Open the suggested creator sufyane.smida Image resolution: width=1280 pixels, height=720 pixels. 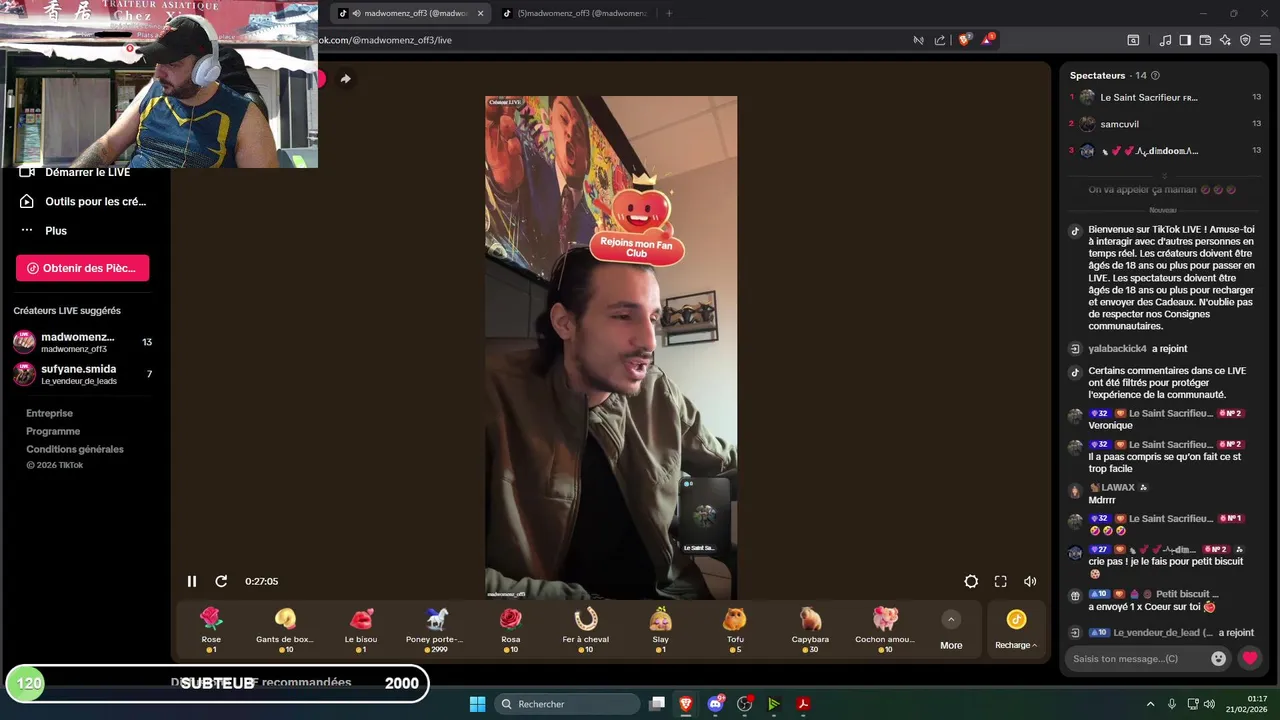[x=82, y=374]
